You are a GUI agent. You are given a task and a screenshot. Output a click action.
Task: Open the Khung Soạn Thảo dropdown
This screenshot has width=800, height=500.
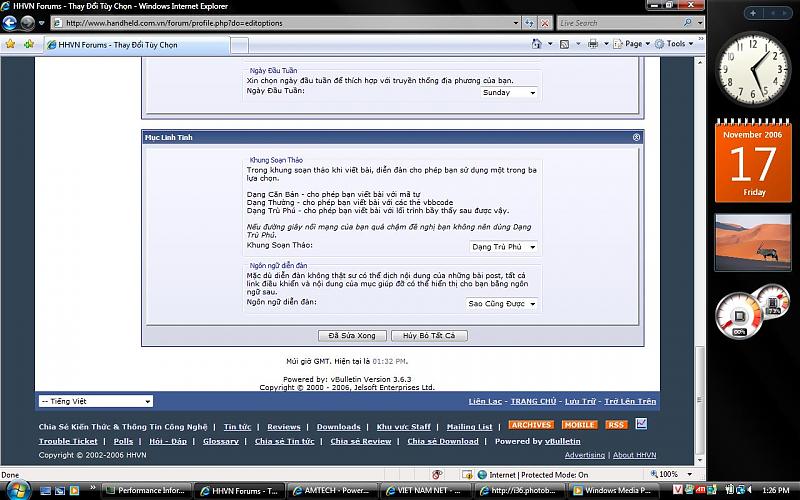coord(502,246)
